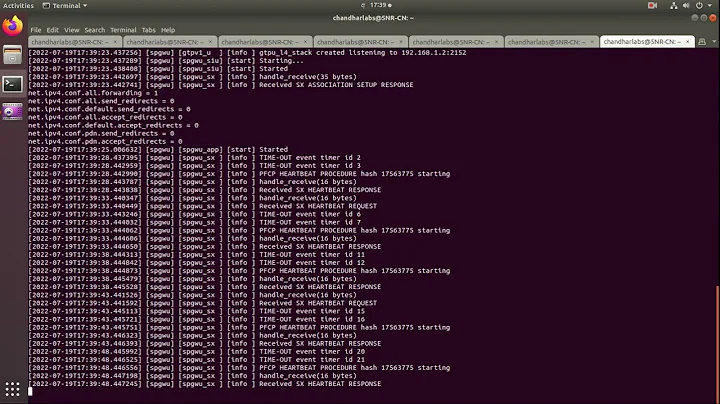
Task: Select the Terminal dock icon
Action: tap(12, 84)
